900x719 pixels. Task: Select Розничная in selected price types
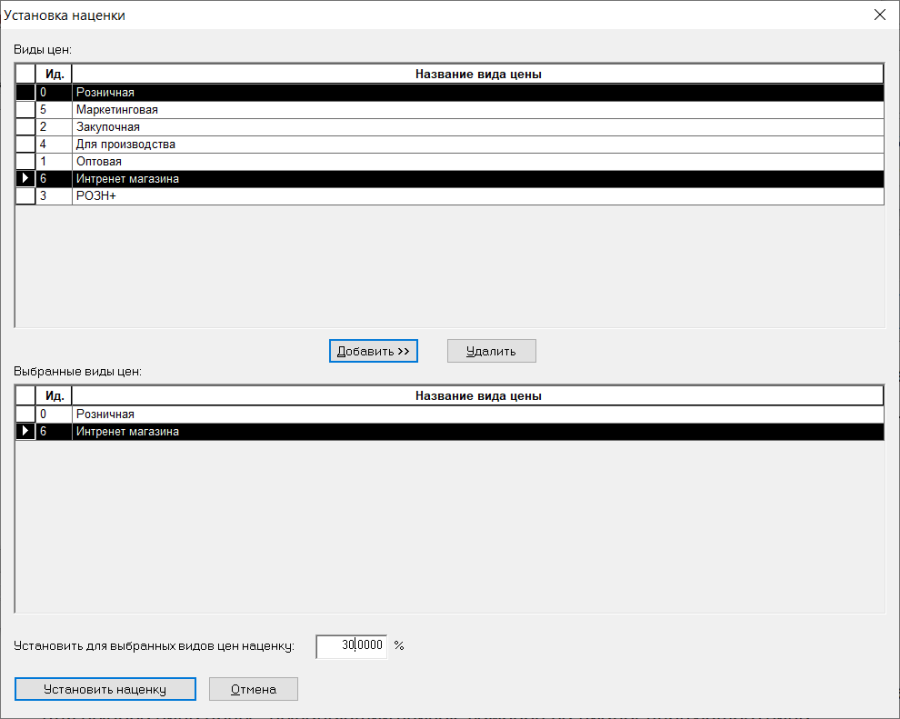[x=449, y=414]
